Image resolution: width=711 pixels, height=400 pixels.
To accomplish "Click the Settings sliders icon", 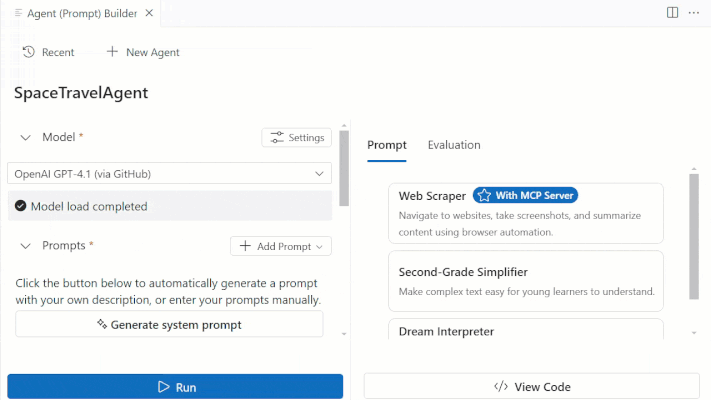I will point(277,137).
